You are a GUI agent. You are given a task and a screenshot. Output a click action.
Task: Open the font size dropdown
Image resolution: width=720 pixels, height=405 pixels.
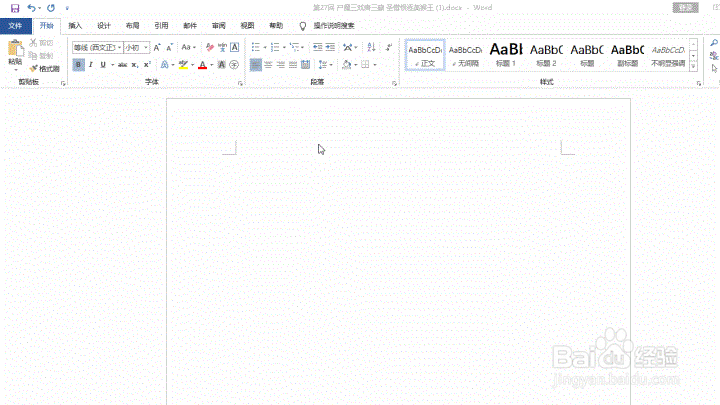[146, 47]
